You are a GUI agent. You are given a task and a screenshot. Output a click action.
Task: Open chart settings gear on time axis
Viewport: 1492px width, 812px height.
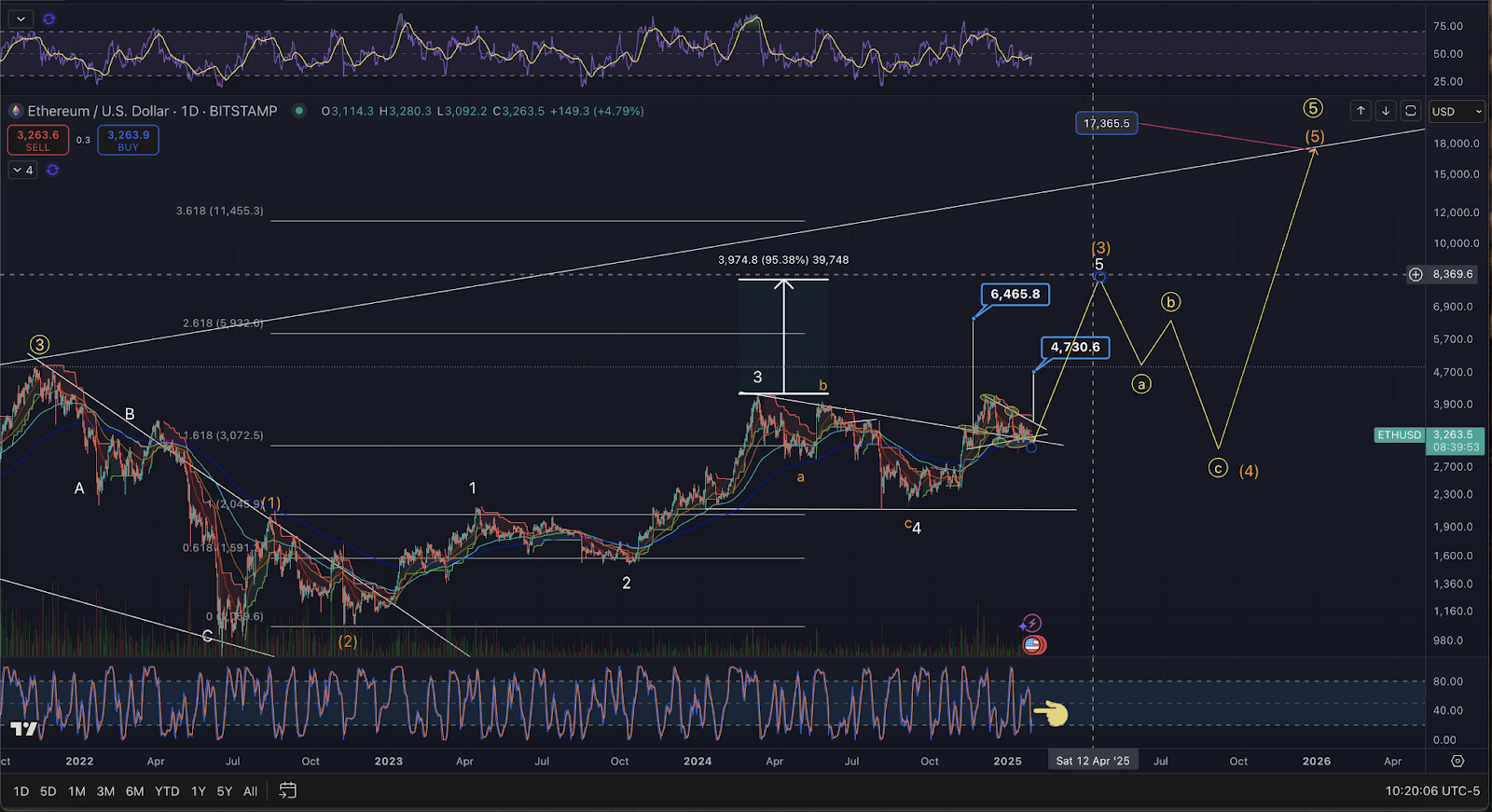click(1457, 761)
